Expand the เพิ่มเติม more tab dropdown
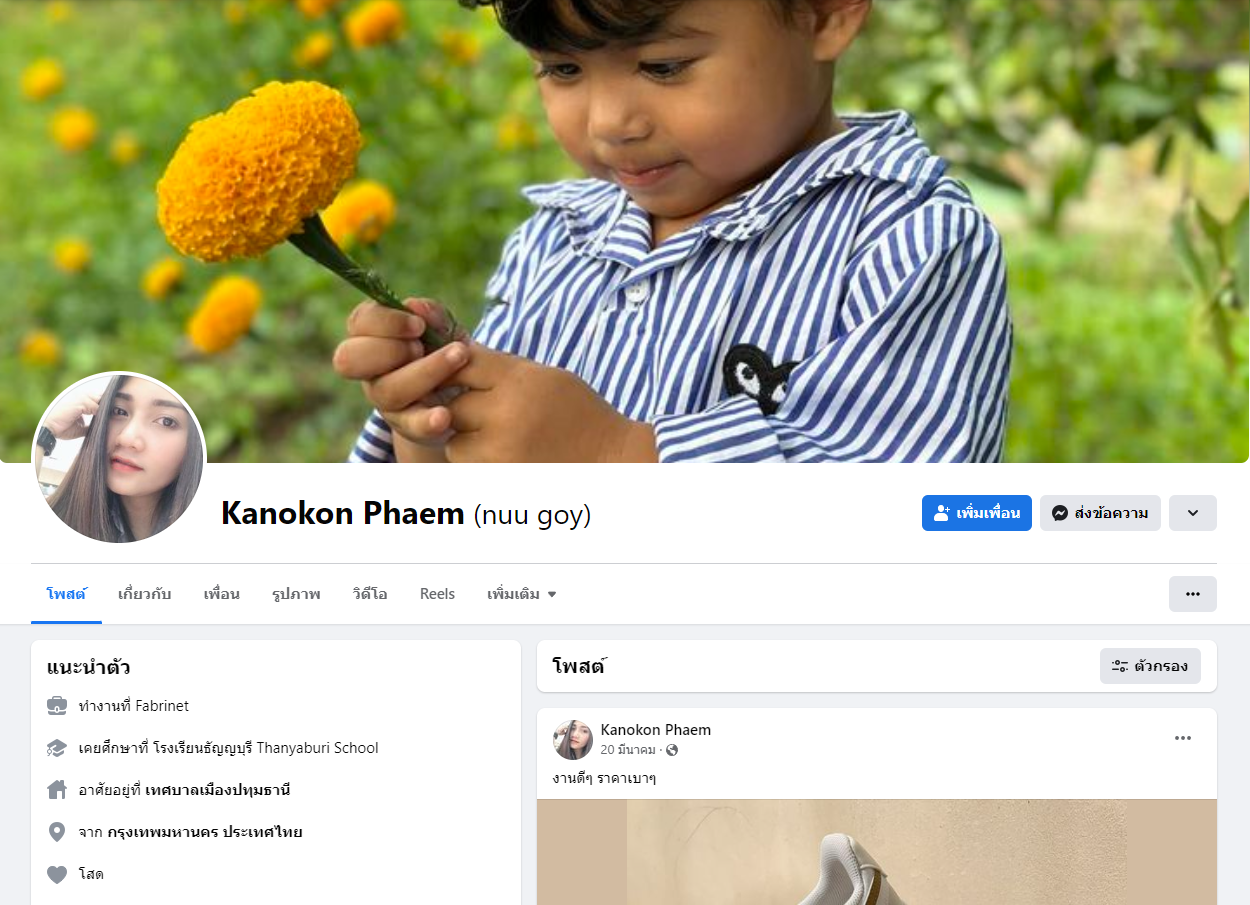 click(x=522, y=594)
